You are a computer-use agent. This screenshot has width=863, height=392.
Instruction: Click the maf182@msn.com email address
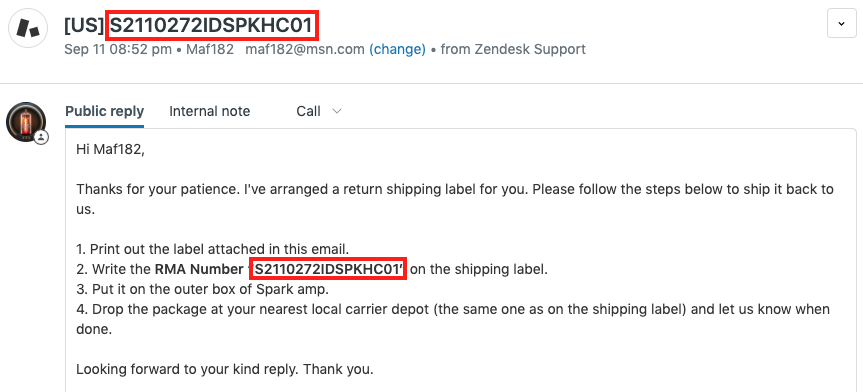click(304, 50)
